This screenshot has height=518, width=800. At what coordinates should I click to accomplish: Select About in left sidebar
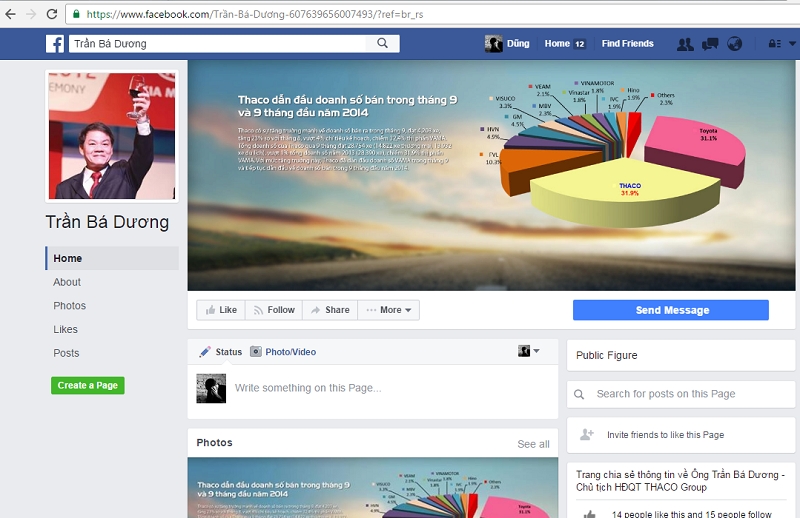67,282
